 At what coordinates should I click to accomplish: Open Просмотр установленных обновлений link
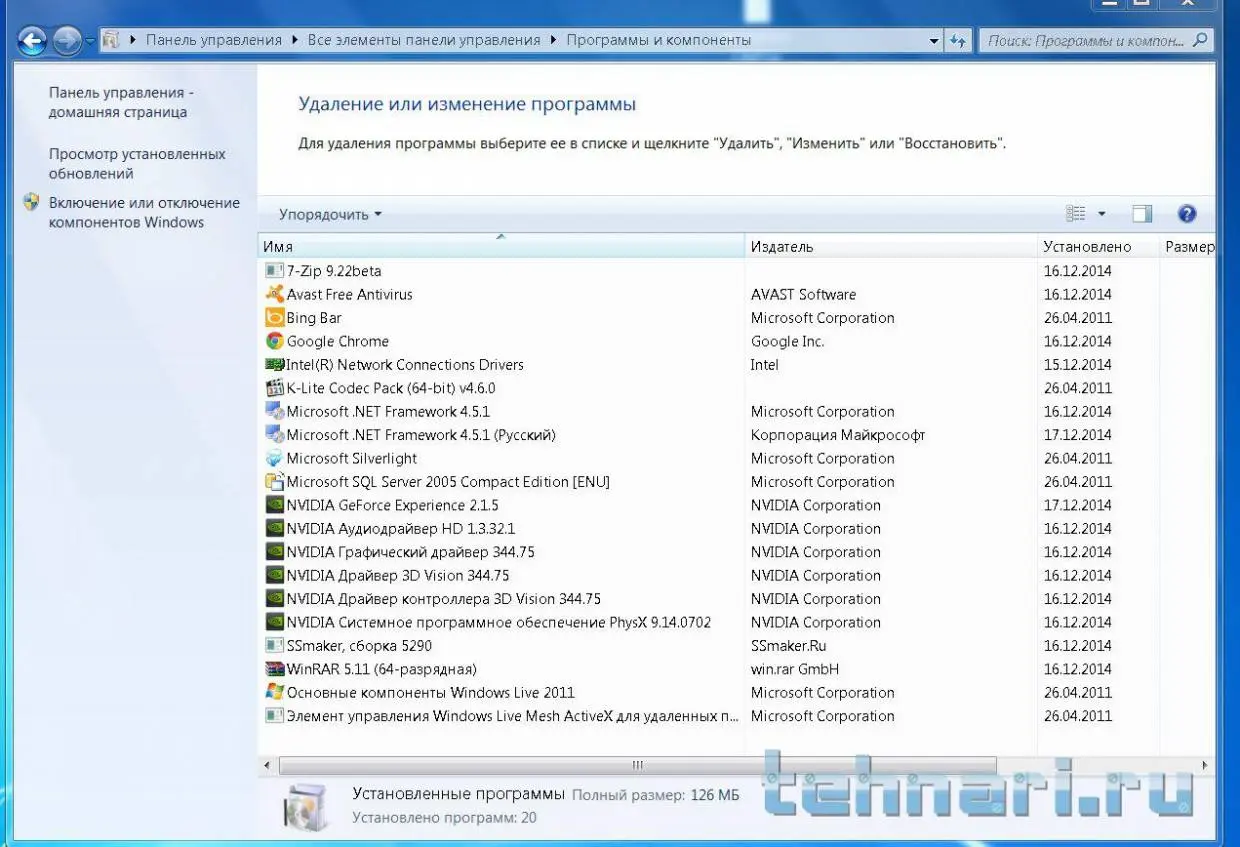pos(137,164)
